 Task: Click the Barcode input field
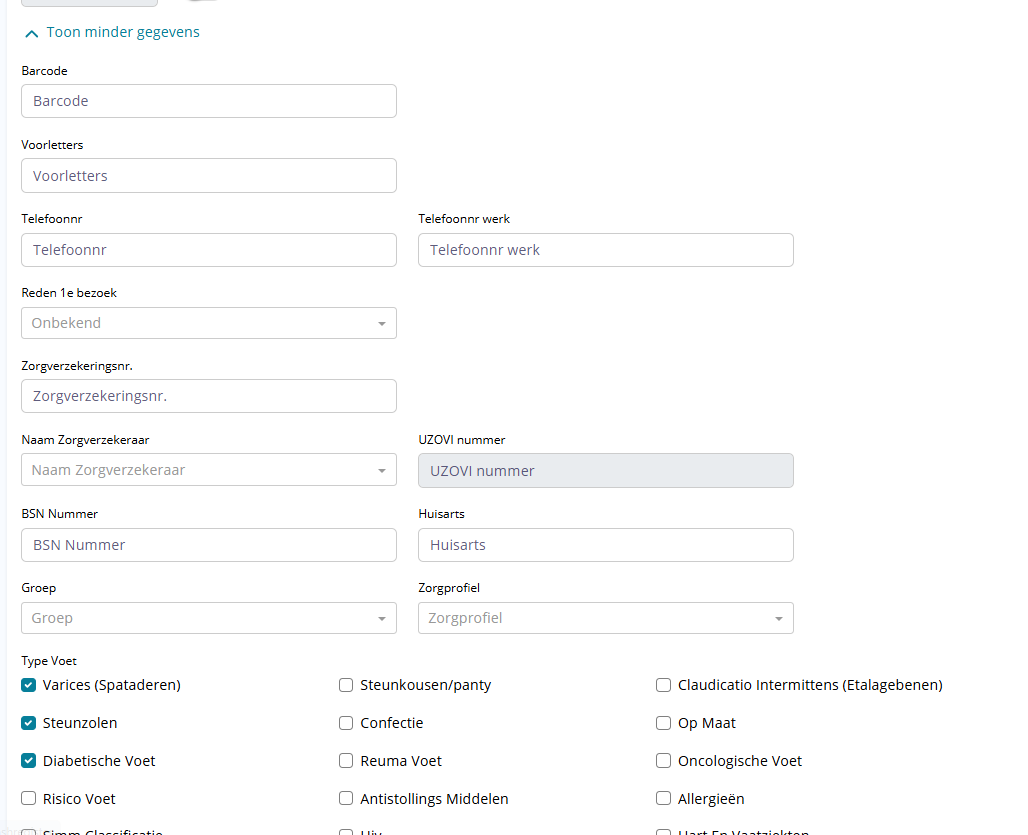tap(208, 101)
